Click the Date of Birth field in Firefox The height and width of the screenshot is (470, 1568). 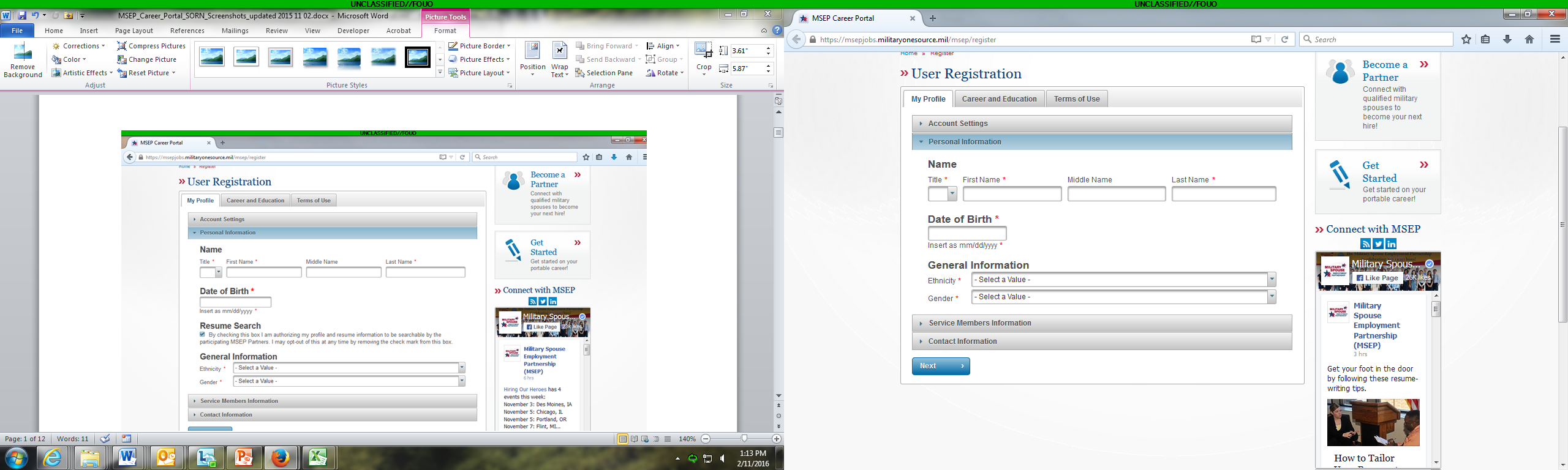coord(967,233)
